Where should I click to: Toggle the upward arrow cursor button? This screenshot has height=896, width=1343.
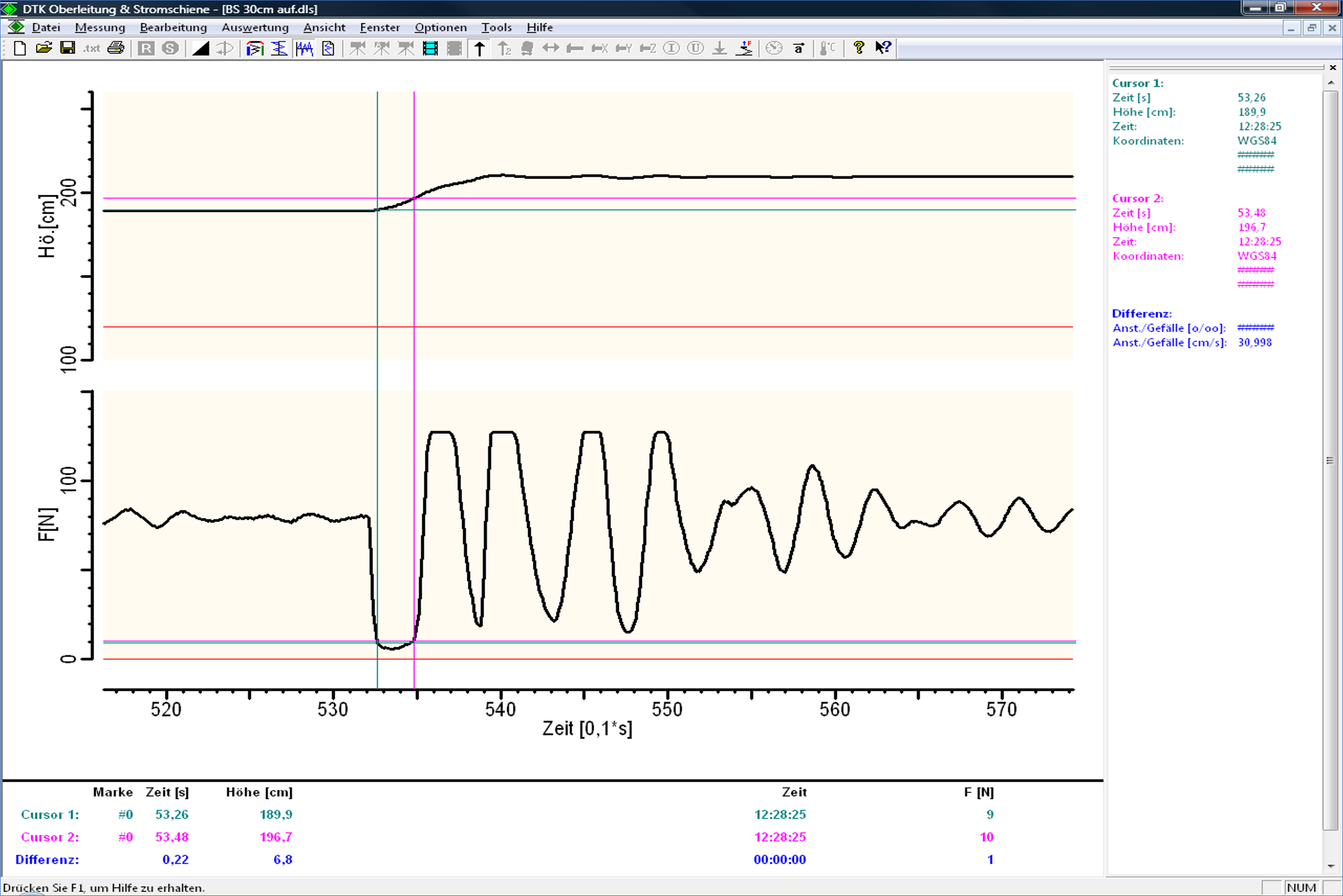[x=480, y=48]
